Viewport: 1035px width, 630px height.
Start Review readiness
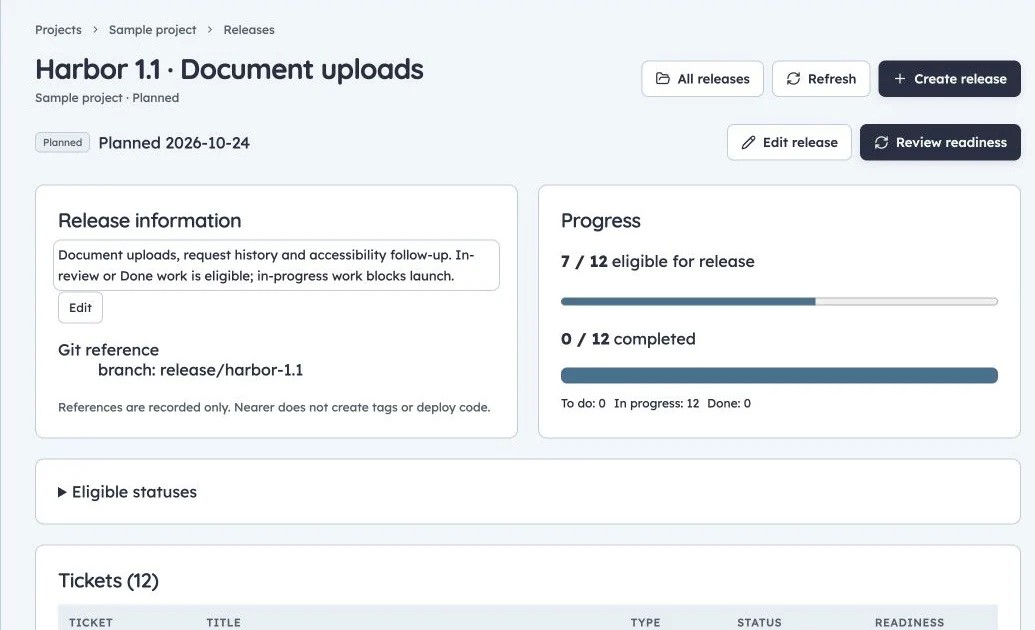940,142
